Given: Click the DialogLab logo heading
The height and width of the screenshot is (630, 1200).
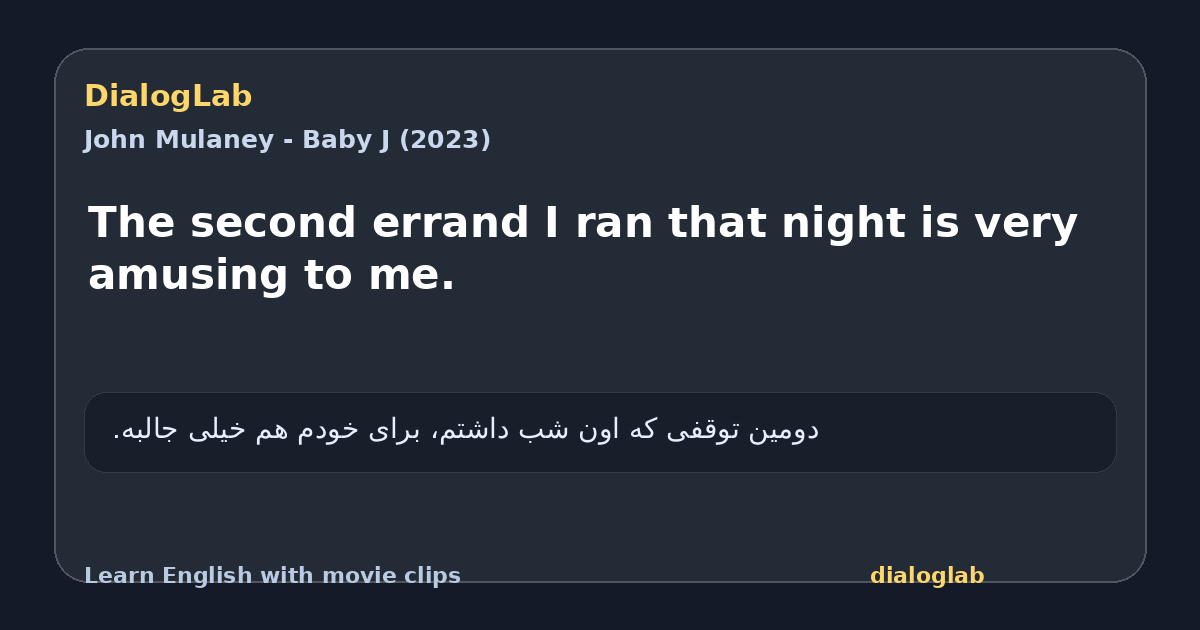Looking at the screenshot, I should (x=168, y=96).
